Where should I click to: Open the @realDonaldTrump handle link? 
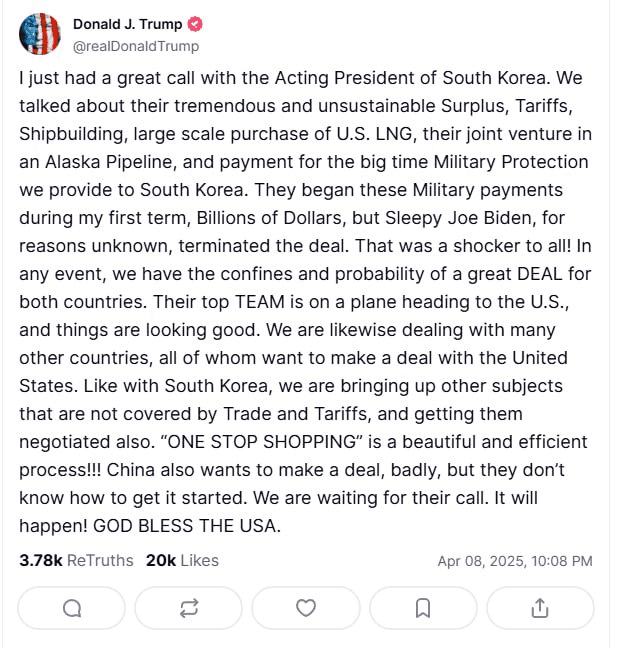point(136,46)
